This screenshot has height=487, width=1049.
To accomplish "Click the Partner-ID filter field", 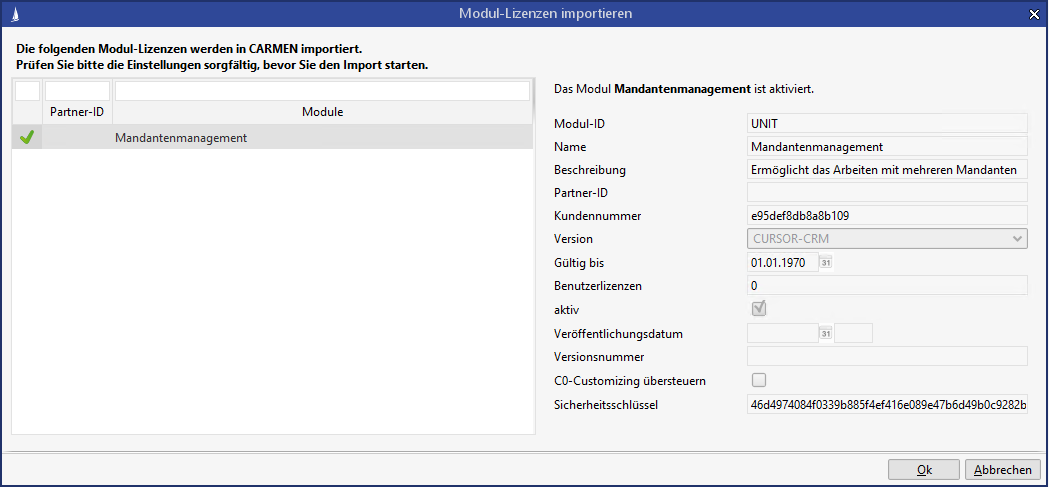I will 77,91.
